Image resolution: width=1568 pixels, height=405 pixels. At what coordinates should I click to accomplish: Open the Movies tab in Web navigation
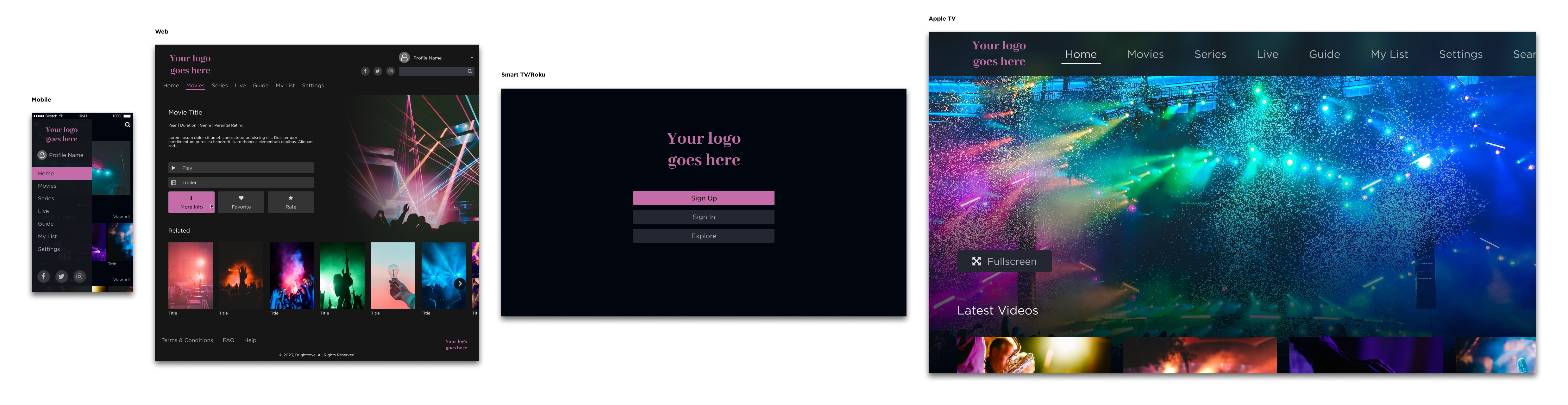[x=195, y=86]
